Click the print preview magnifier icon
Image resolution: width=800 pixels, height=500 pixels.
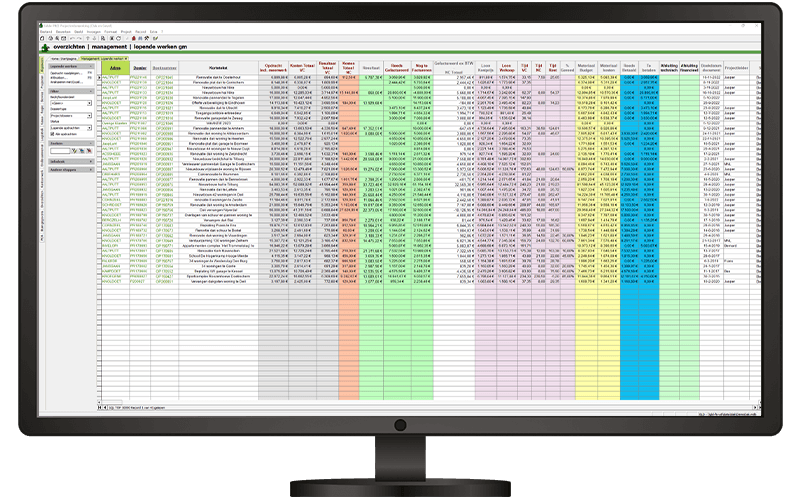57,38
